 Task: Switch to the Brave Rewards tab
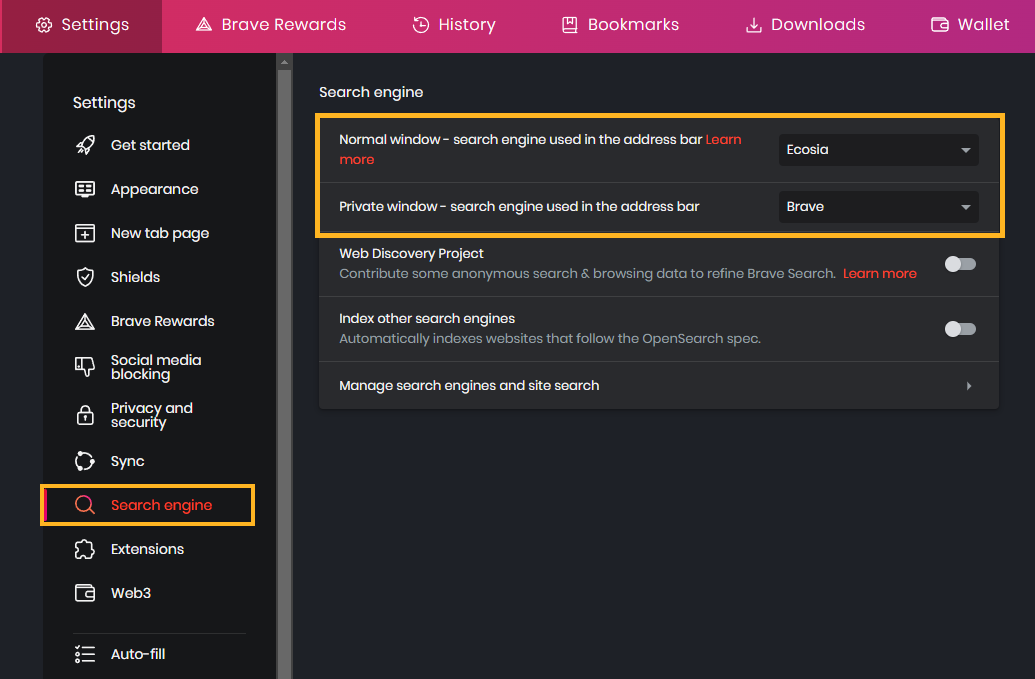[271, 25]
